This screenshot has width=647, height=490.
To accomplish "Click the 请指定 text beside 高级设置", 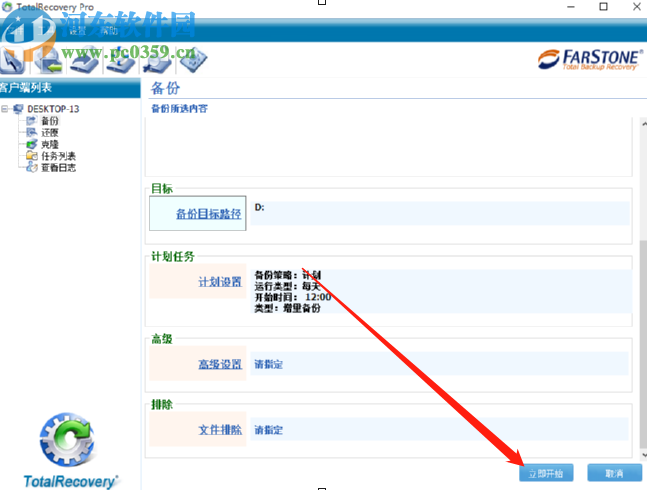I will point(269,364).
